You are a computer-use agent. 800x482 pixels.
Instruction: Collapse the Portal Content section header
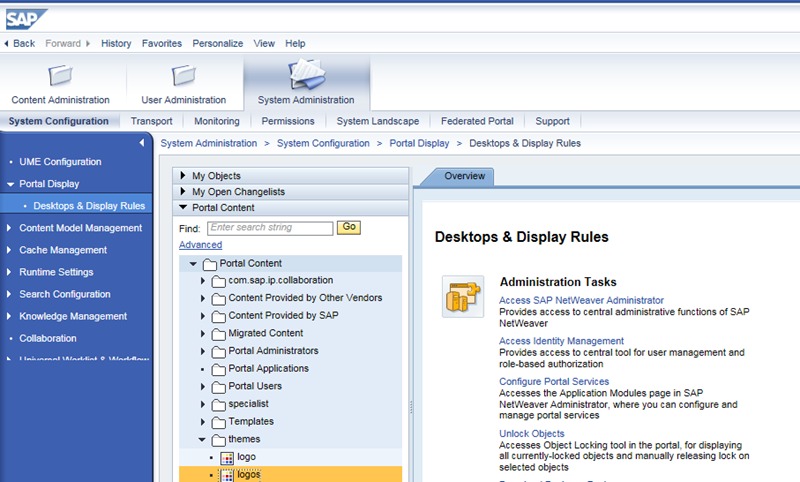pos(183,207)
